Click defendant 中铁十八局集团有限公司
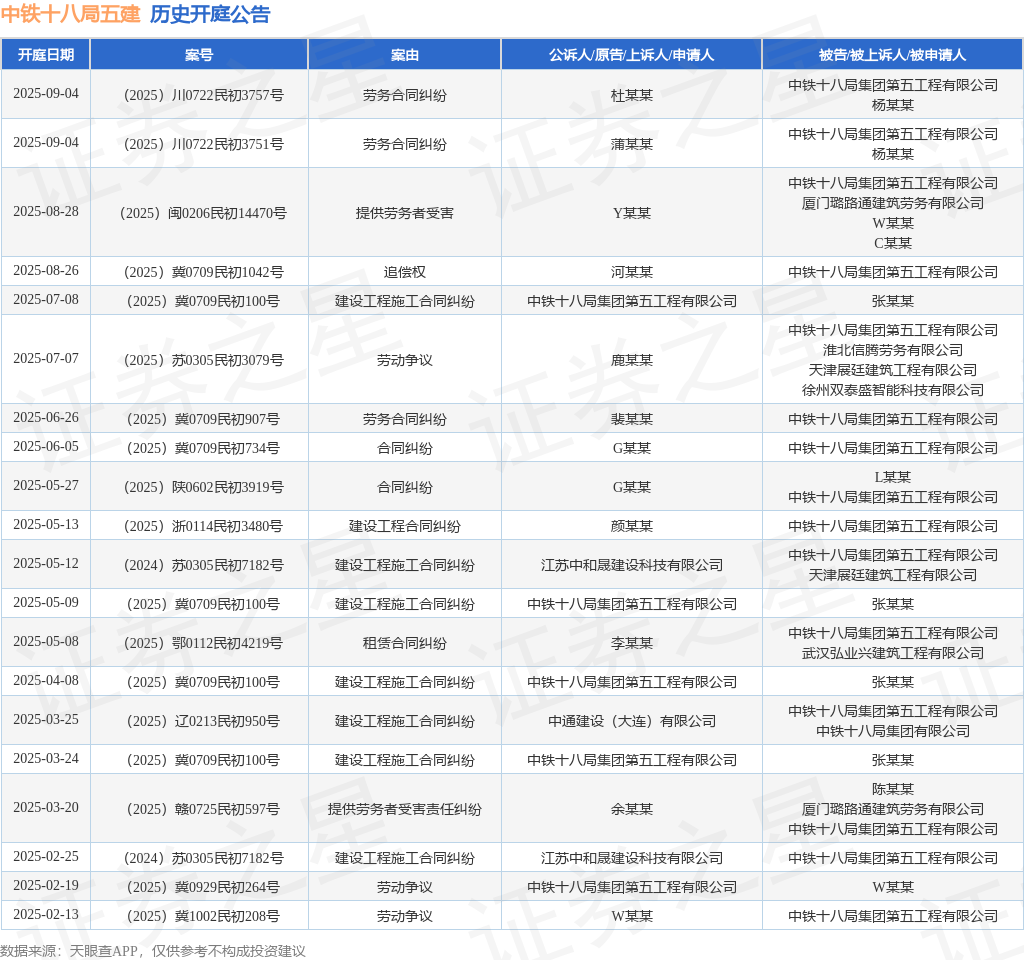Viewport: 1024px width, 960px height. coord(893,731)
